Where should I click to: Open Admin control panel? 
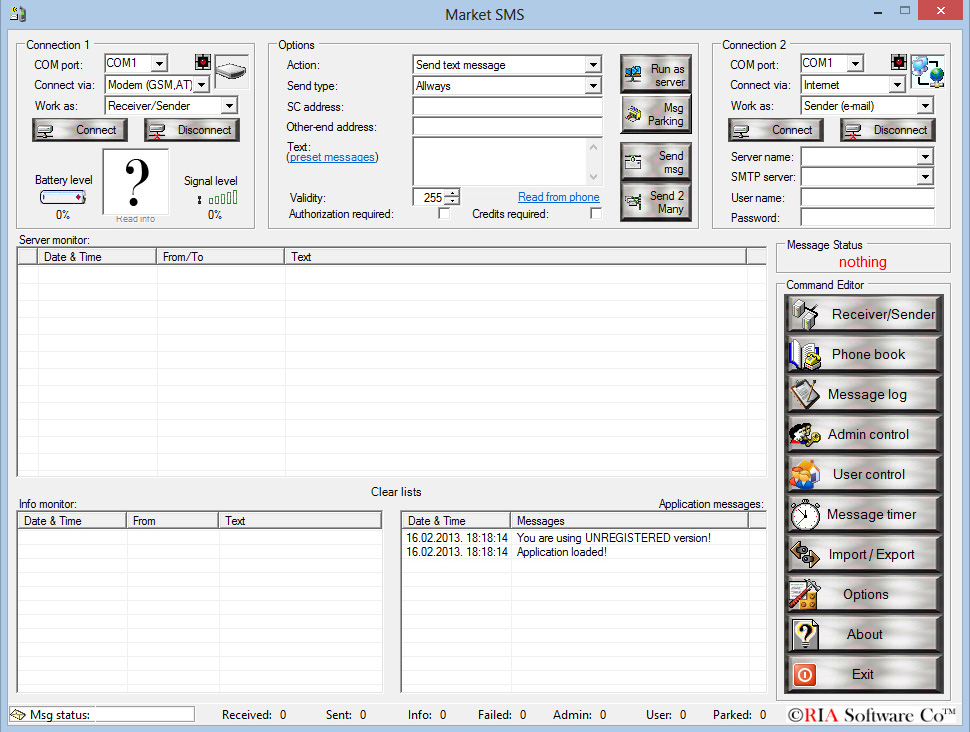[862, 433]
